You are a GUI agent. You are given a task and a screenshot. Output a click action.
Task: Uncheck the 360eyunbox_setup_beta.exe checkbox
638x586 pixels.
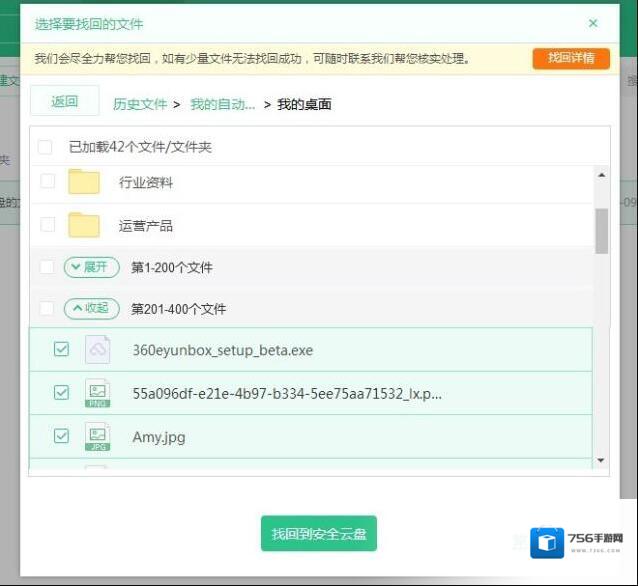coord(62,350)
